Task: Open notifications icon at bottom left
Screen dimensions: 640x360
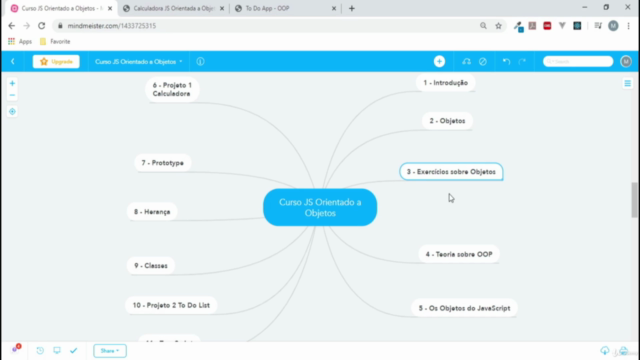Action: (16, 349)
